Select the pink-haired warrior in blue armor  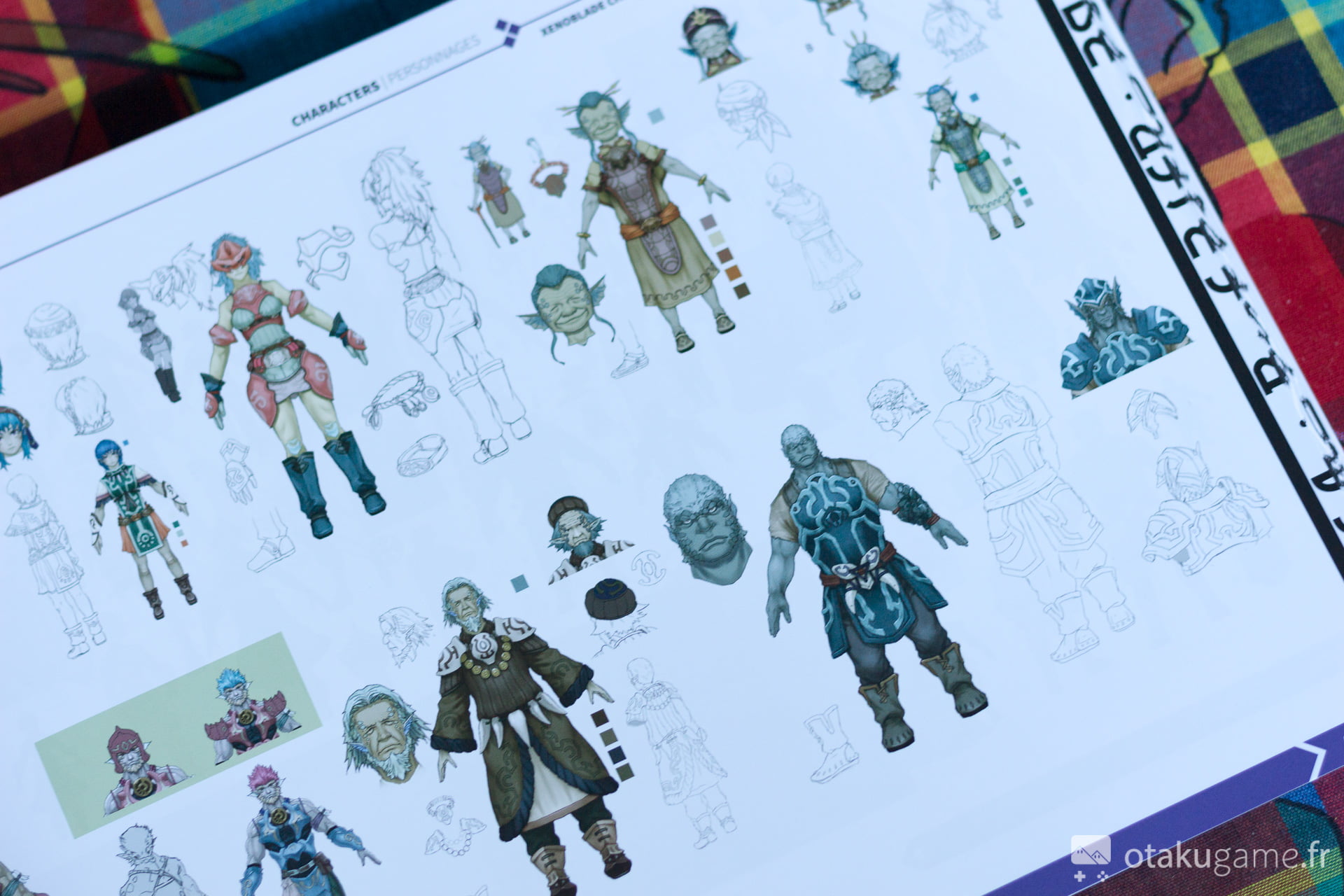click(x=300, y=832)
